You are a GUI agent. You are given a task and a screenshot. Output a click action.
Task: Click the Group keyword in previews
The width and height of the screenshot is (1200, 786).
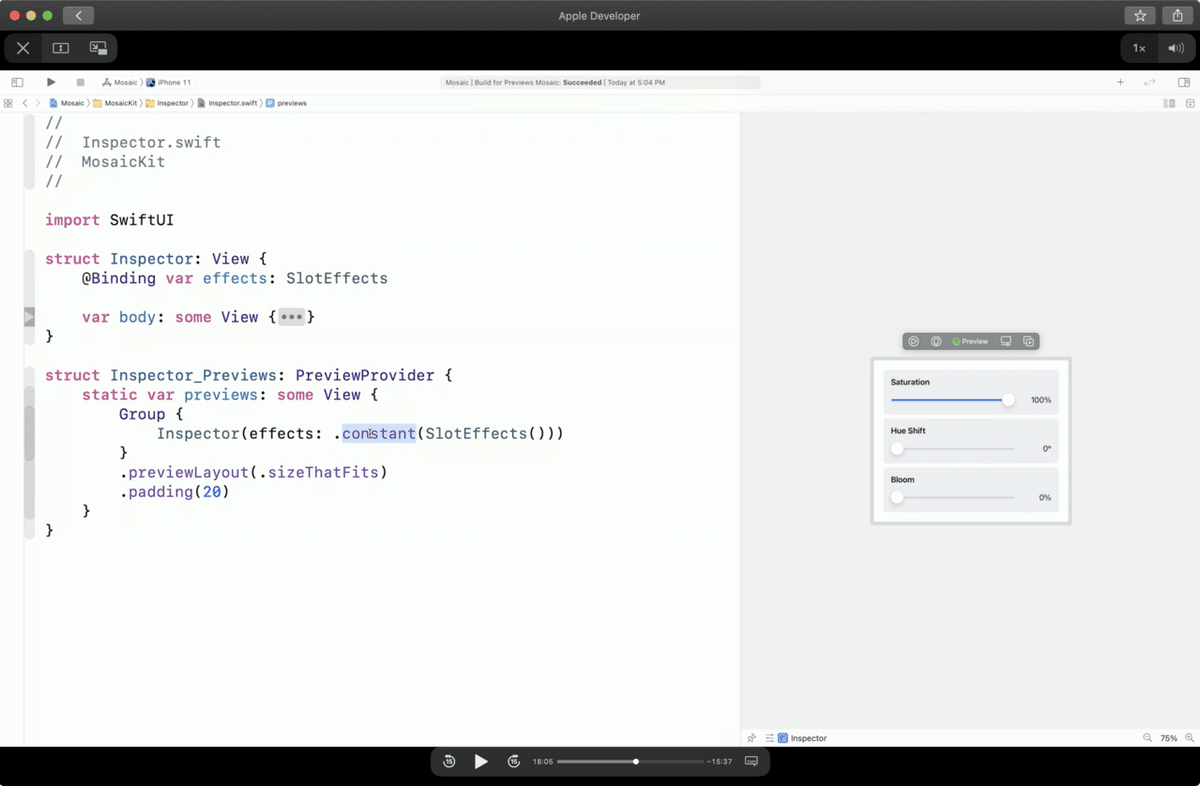142,414
